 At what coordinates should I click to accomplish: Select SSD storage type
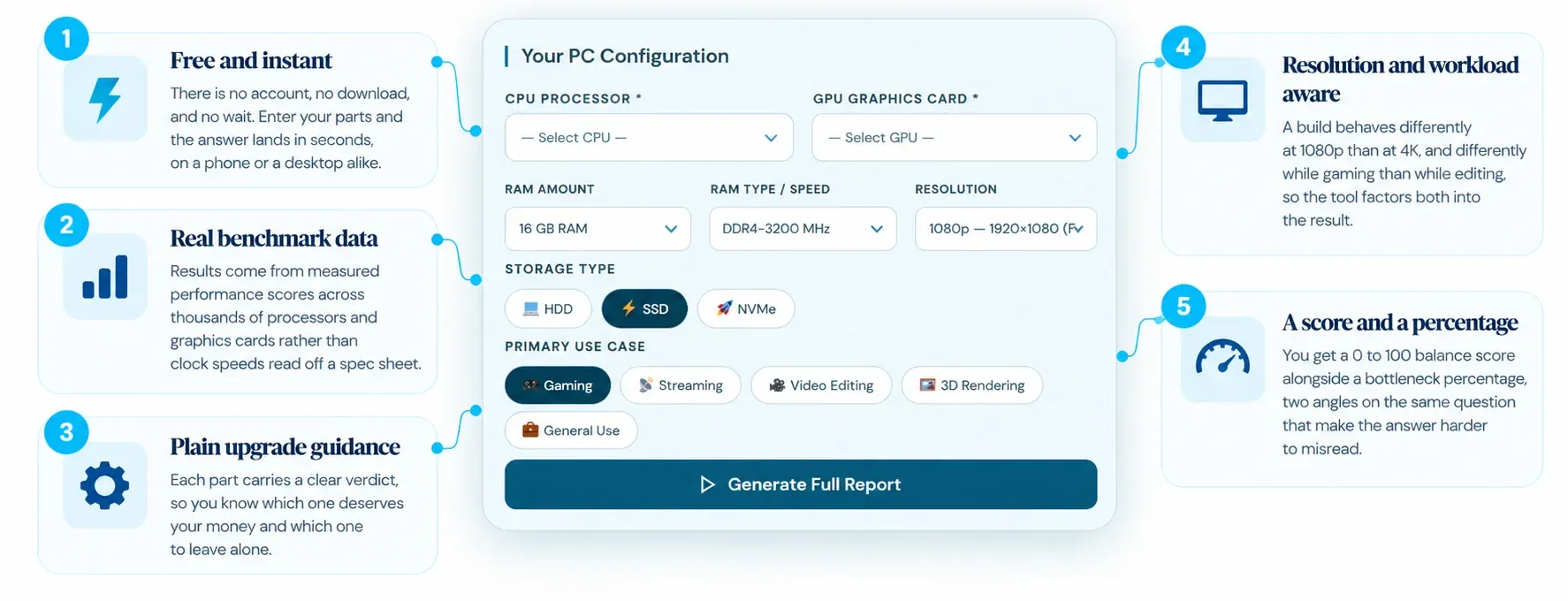click(x=644, y=308)
